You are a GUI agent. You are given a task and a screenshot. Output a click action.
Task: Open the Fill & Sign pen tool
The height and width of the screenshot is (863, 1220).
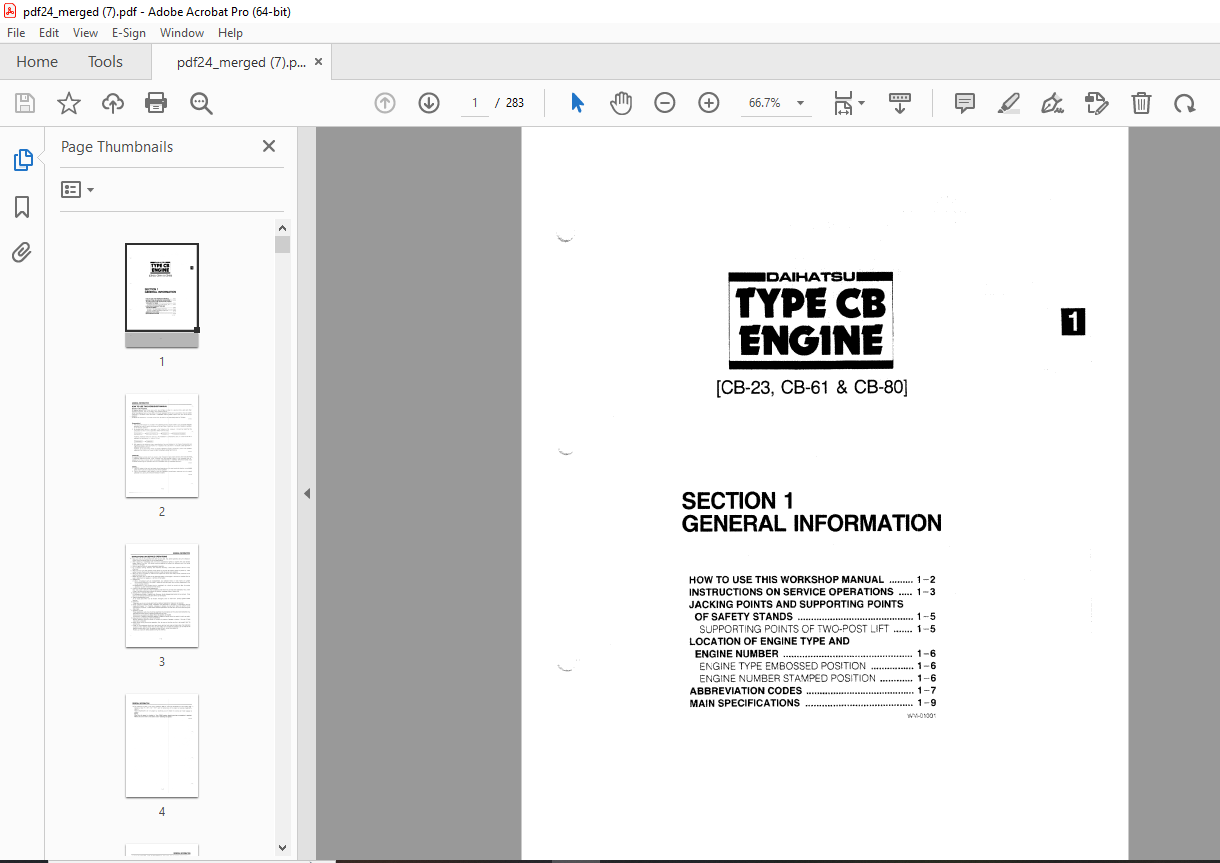[1053, 103]
